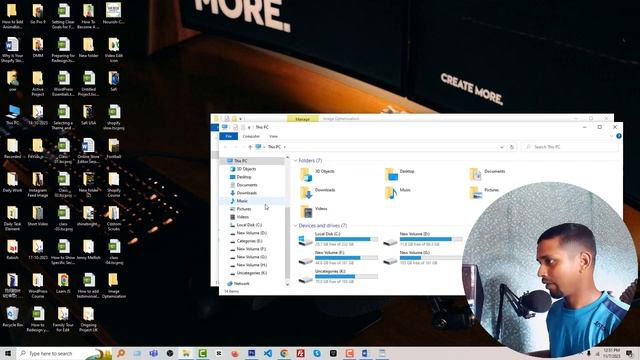Switch to Manage tab in the back Explorer window
Image resolution: width=640 pixels, height=360 pixels.
tap(302, 119)
